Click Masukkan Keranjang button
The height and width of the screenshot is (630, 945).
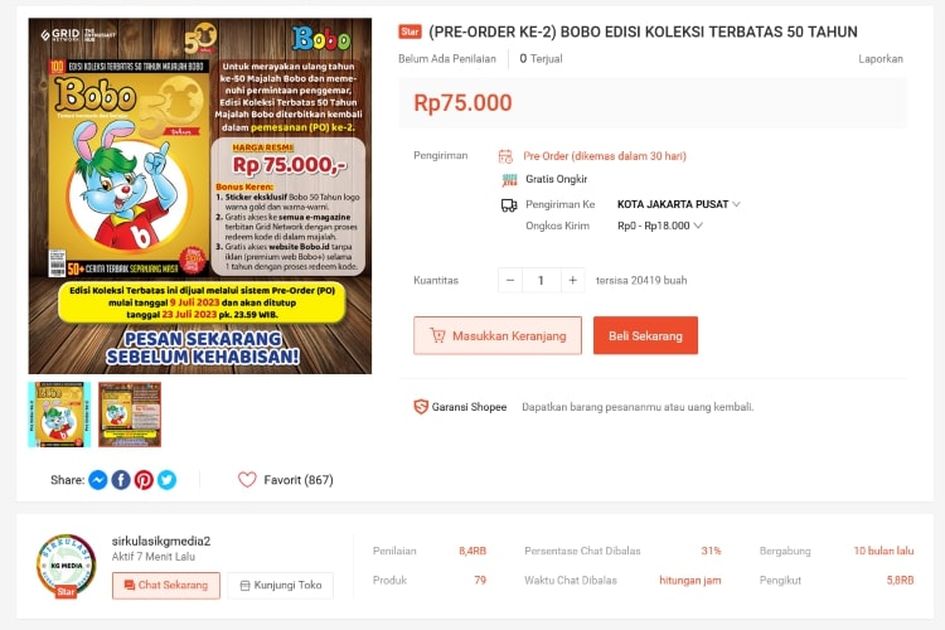[498, 336]
